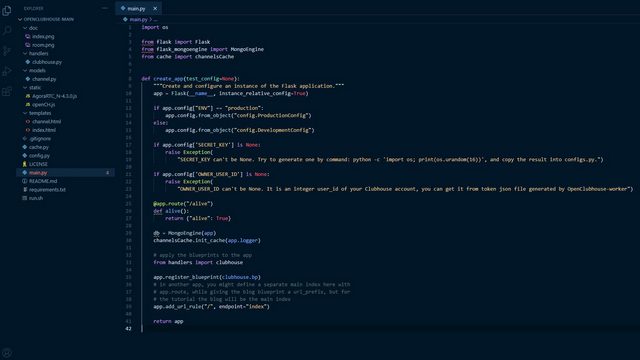Open the Source Control view icon
The height and width of the screenshot is (360, 640).
tap(7, 51)
